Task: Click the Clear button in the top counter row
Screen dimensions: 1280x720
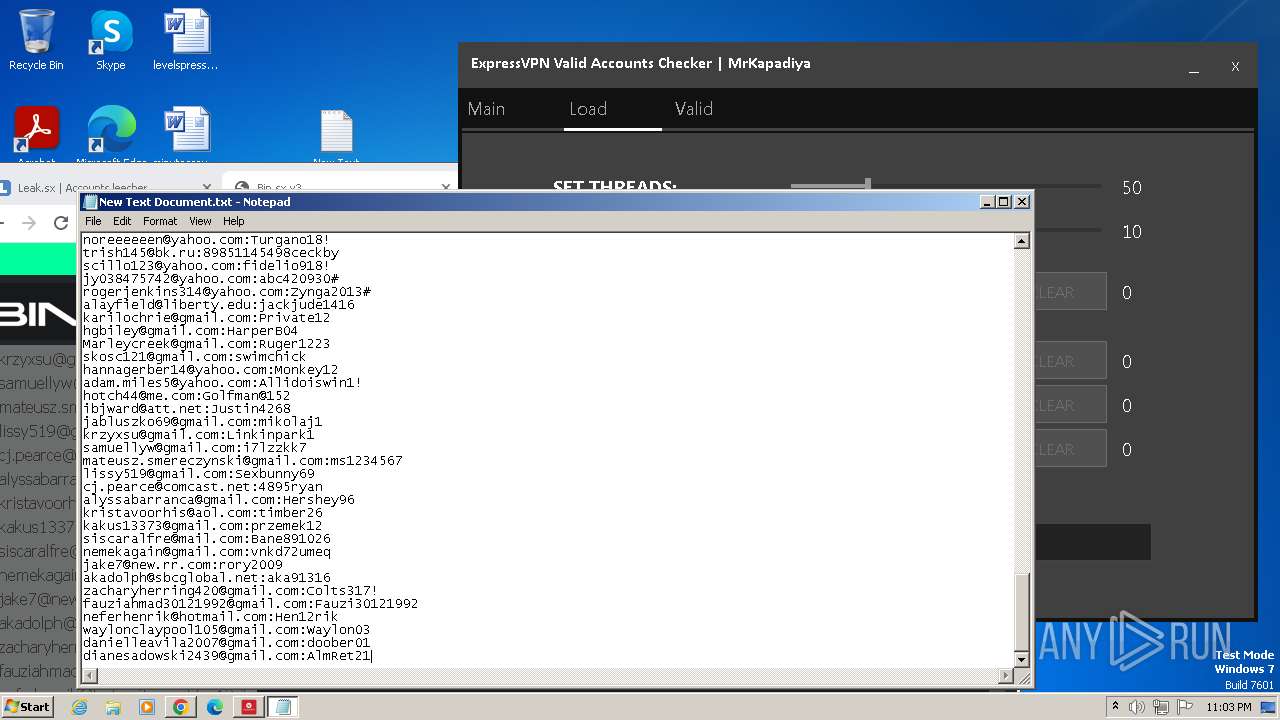Action: (x=1070, y=292)
